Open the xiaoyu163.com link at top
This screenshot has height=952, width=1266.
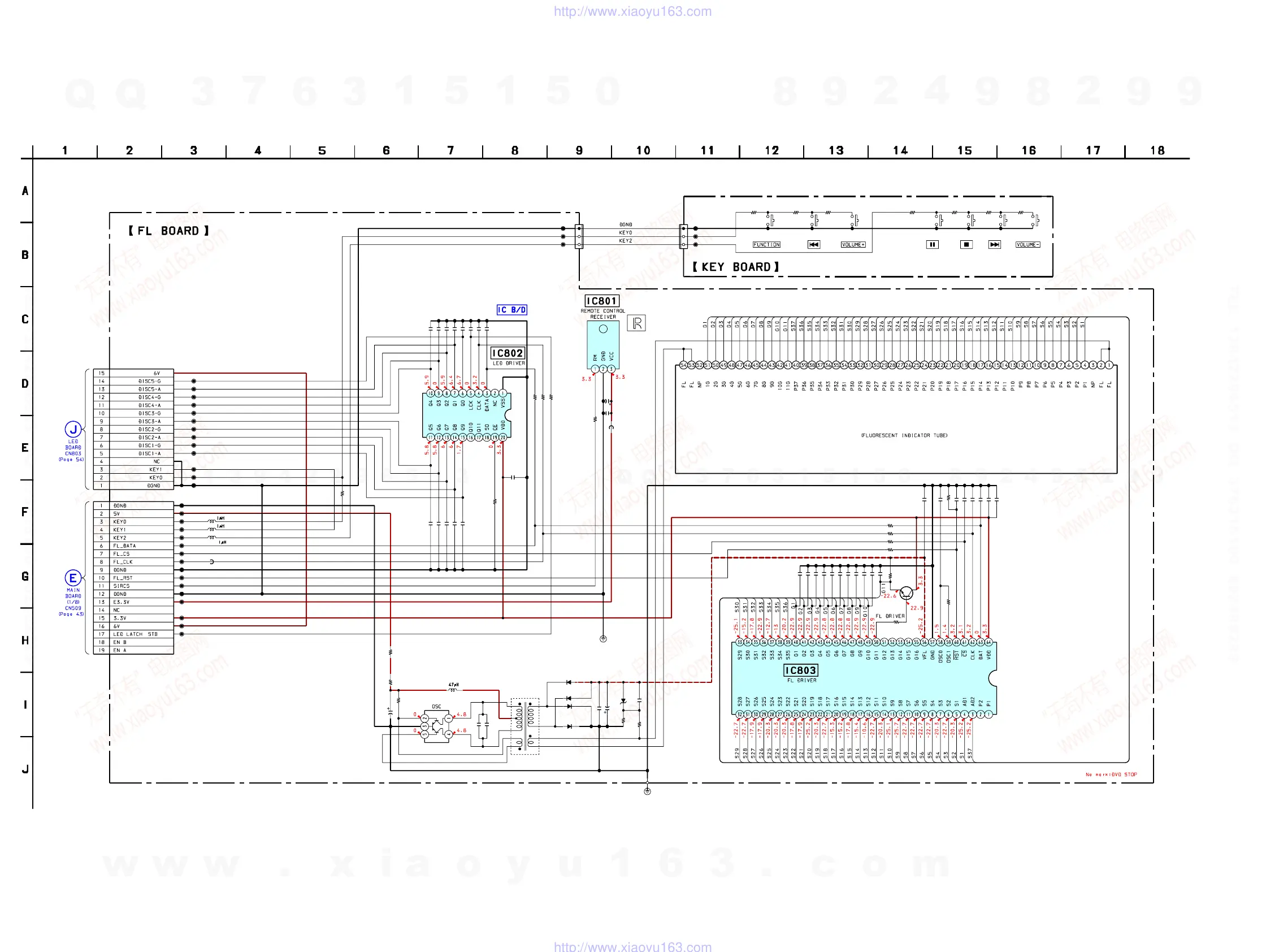(x=632, y=11)
